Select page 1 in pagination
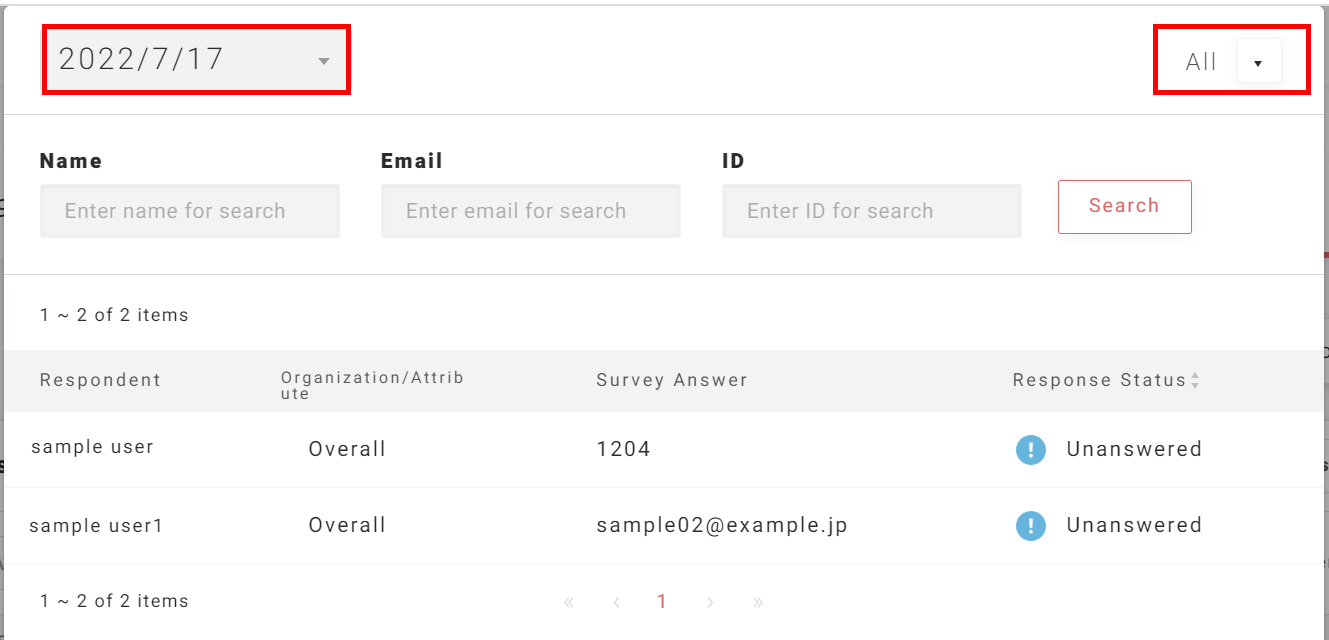 [662, 602]
